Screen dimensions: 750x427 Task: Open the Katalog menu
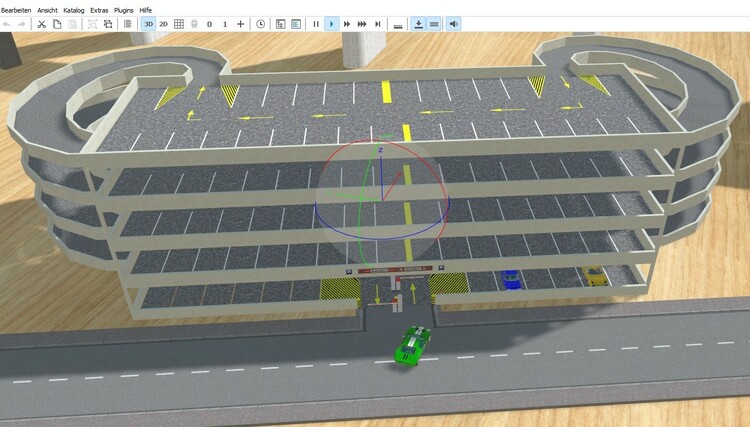74,10
